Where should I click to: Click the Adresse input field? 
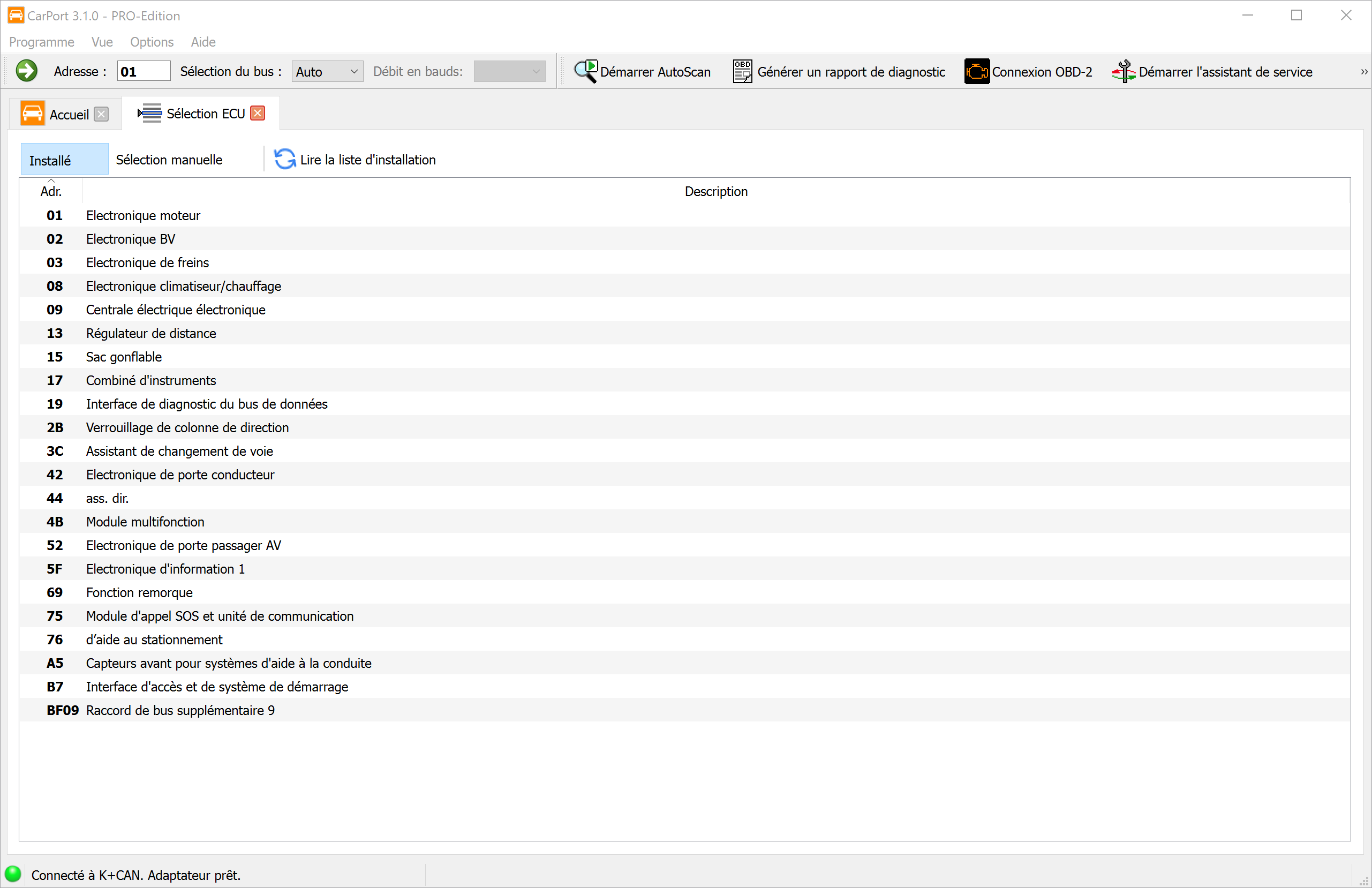click(x=144, y=72)
